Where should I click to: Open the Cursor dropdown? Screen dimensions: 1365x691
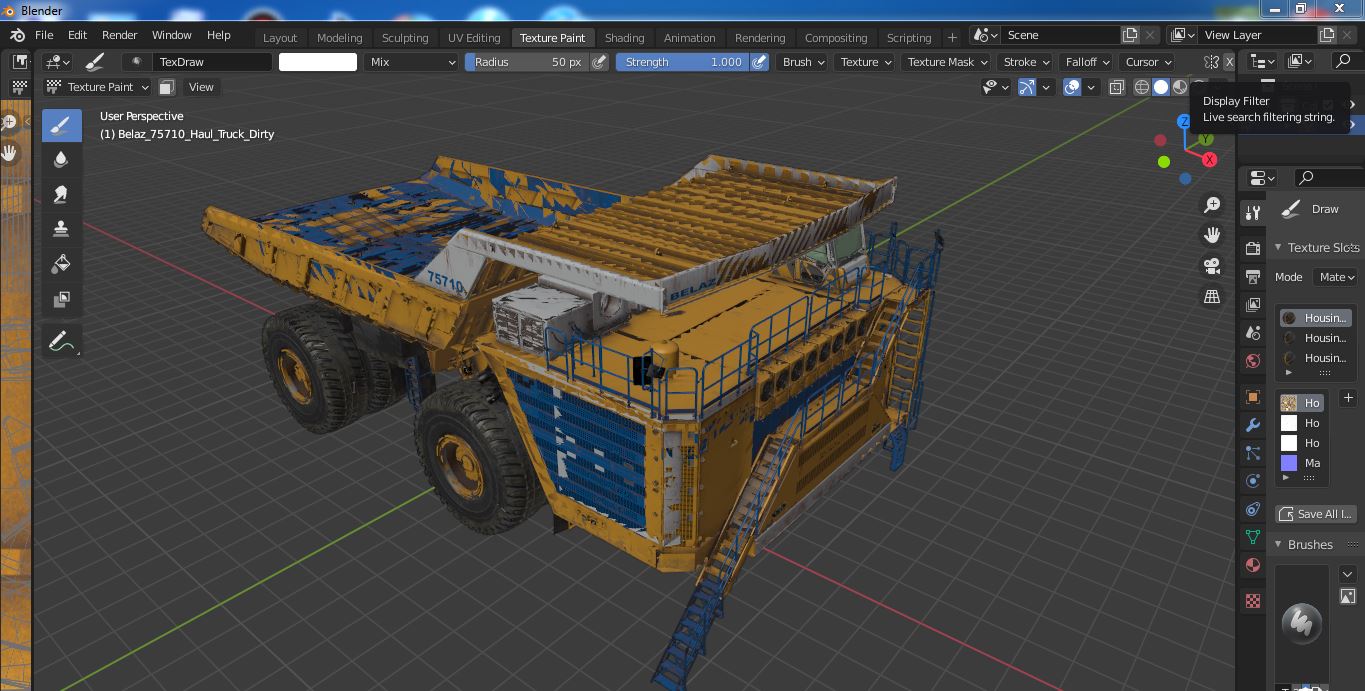[1148, 62]
